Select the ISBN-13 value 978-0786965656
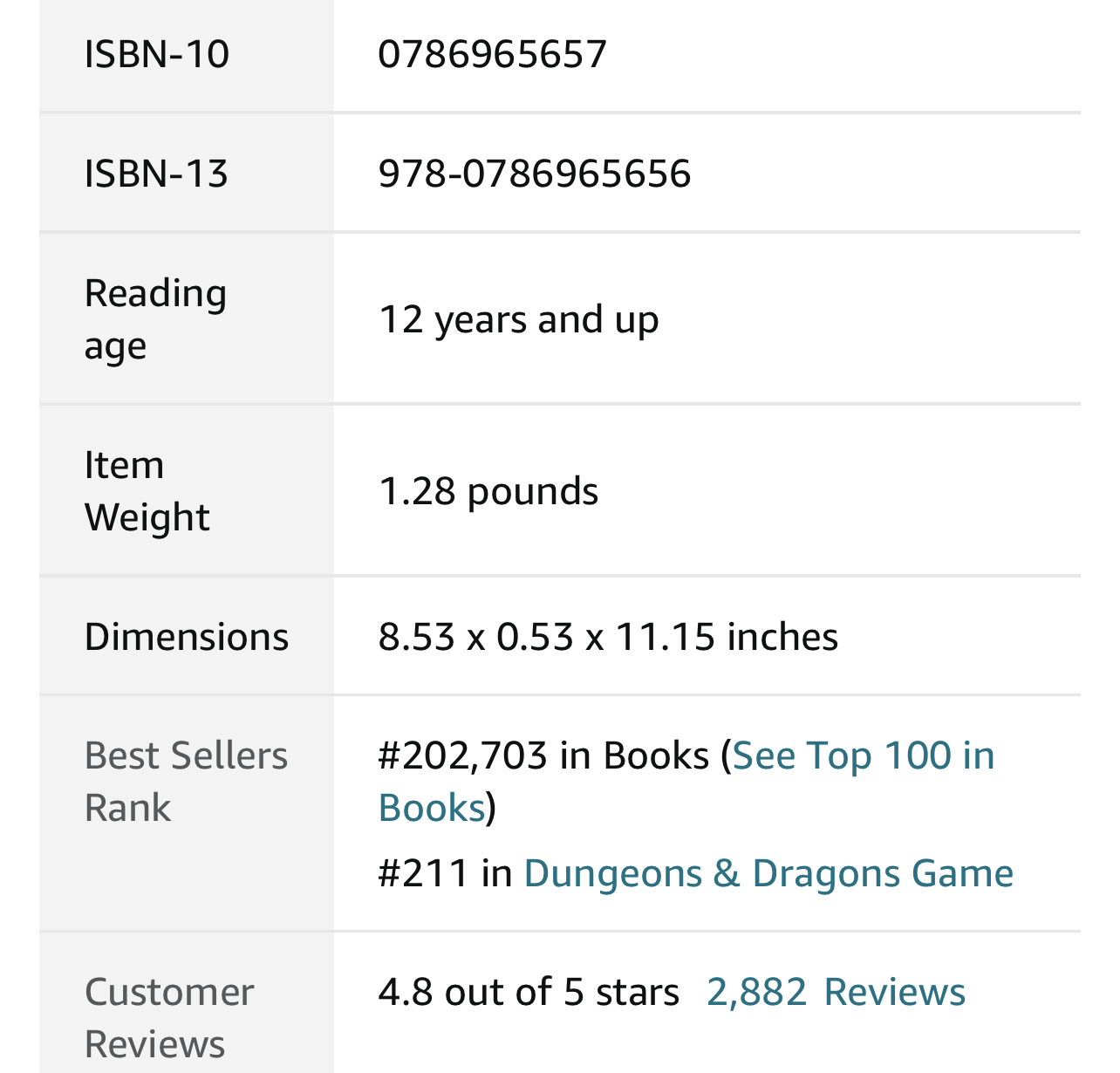 click(534, 173)
